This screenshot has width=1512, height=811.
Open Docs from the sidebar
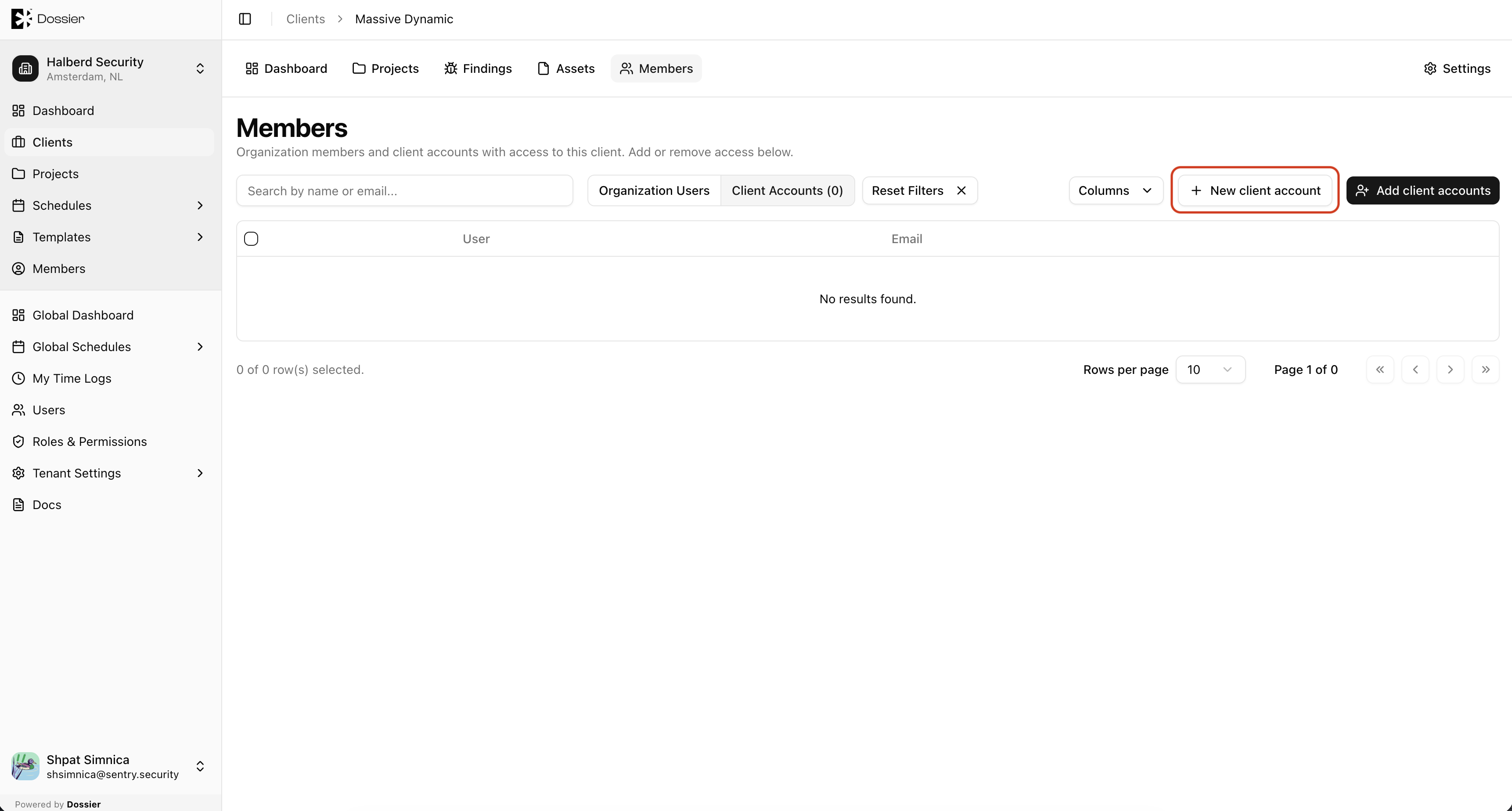(110, 505)
